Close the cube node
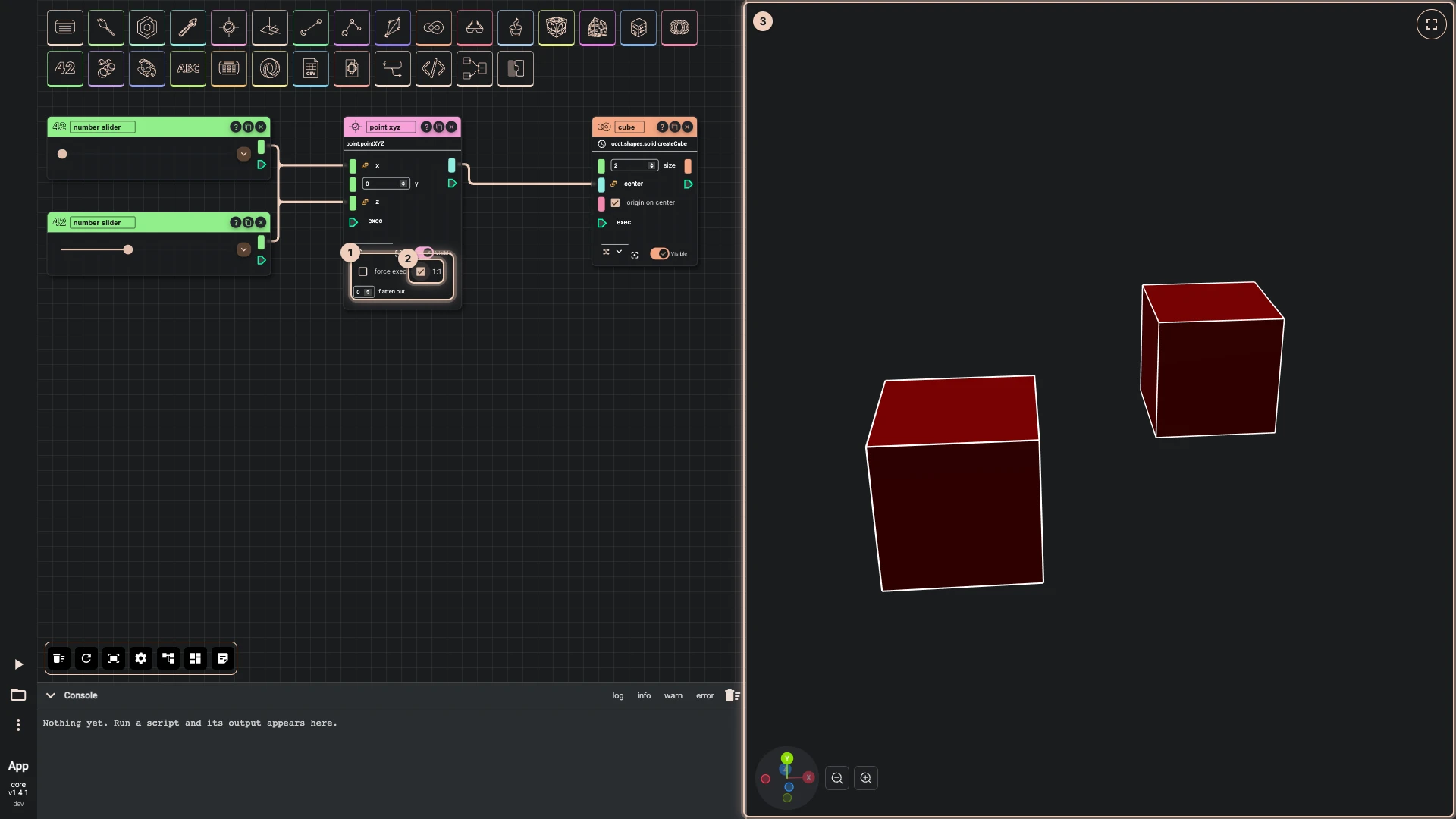Screen dimensions: 1456x819 (x=687, y=127)
